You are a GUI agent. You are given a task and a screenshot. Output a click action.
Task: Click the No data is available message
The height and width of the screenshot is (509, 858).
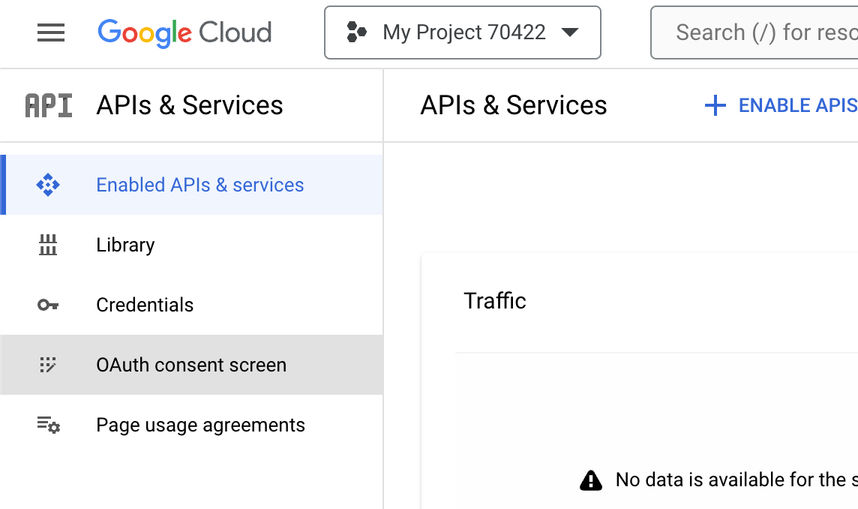[737, 480]
